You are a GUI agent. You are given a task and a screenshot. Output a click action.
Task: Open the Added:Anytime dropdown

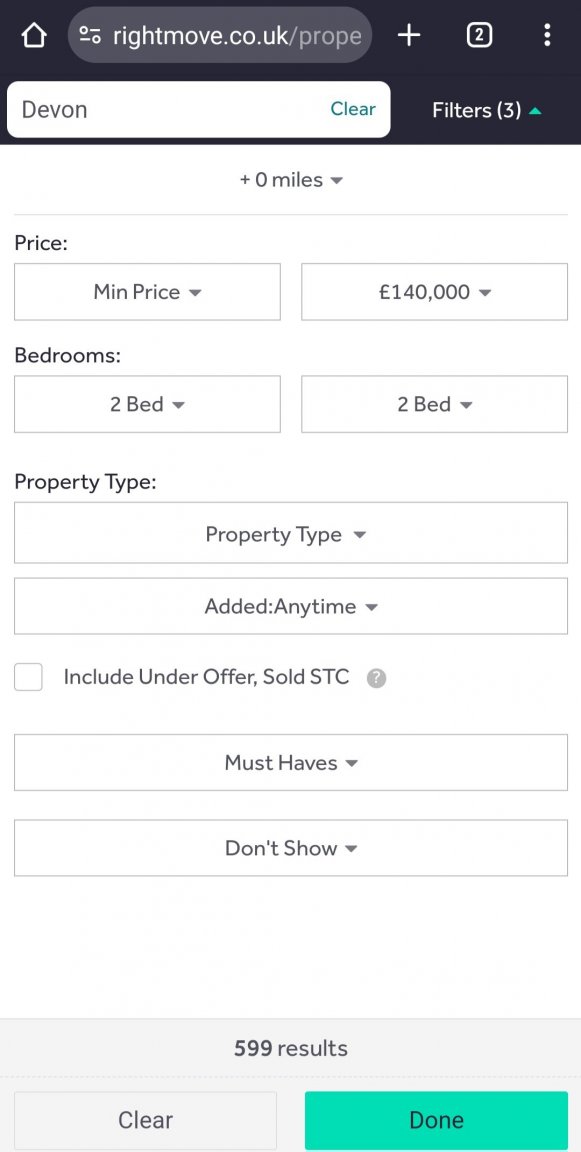click(291, 606)
